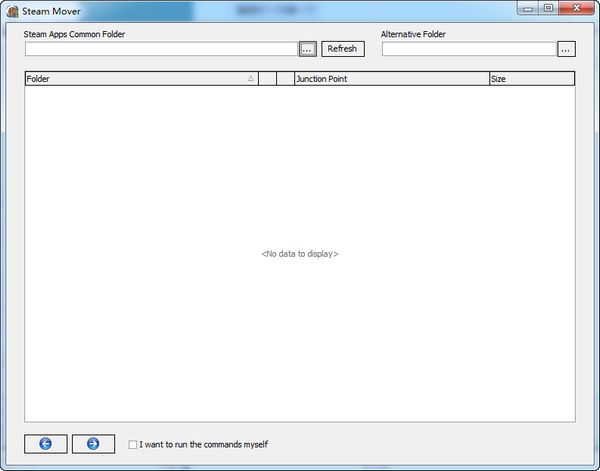Sort by the Size column header
The height and width of the screenshot is (471, 600).
pos(532,79)
